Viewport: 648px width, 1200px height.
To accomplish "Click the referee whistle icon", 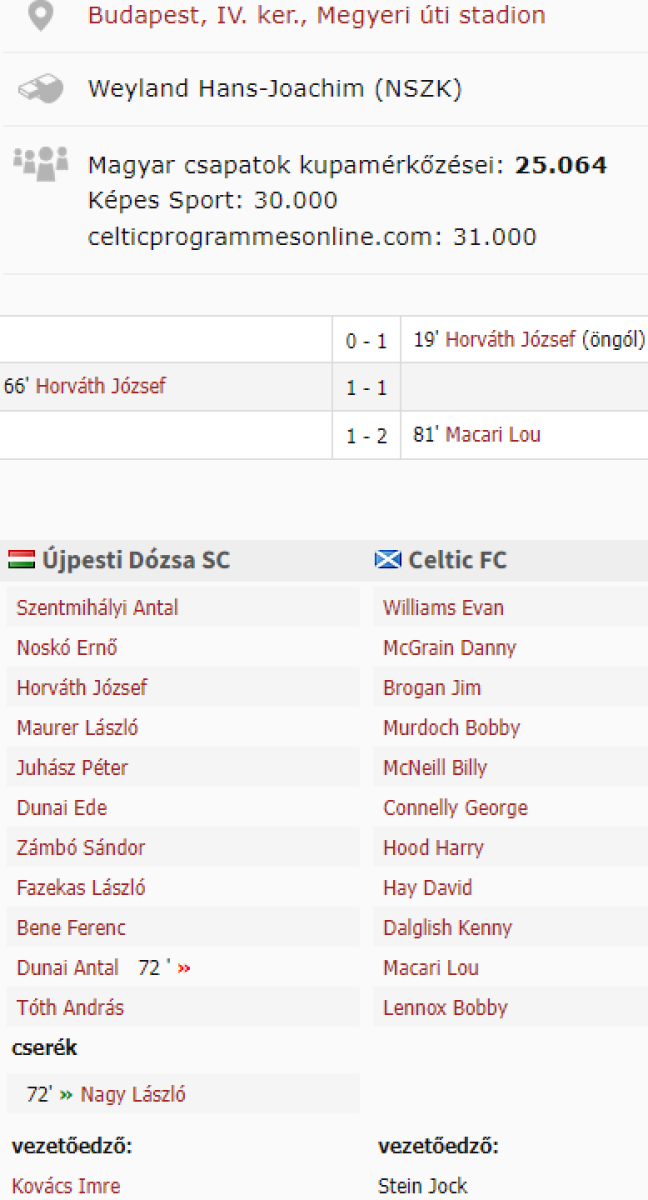I will coord(40,89).
